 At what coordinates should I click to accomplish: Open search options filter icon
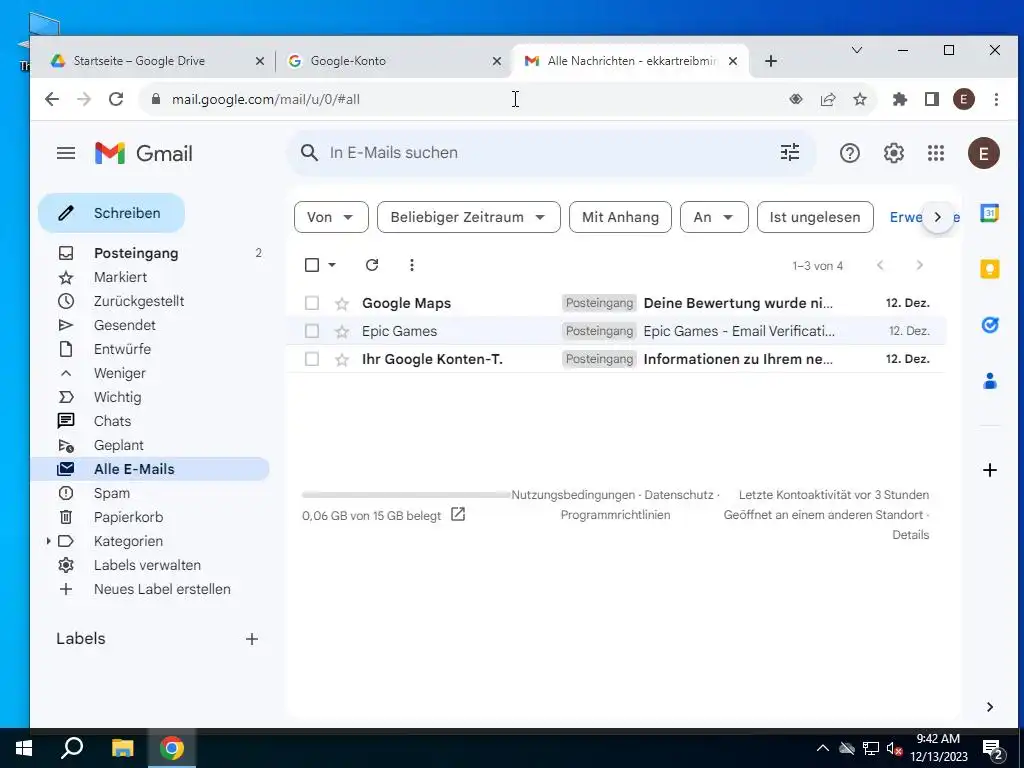[x=790, y=153]
